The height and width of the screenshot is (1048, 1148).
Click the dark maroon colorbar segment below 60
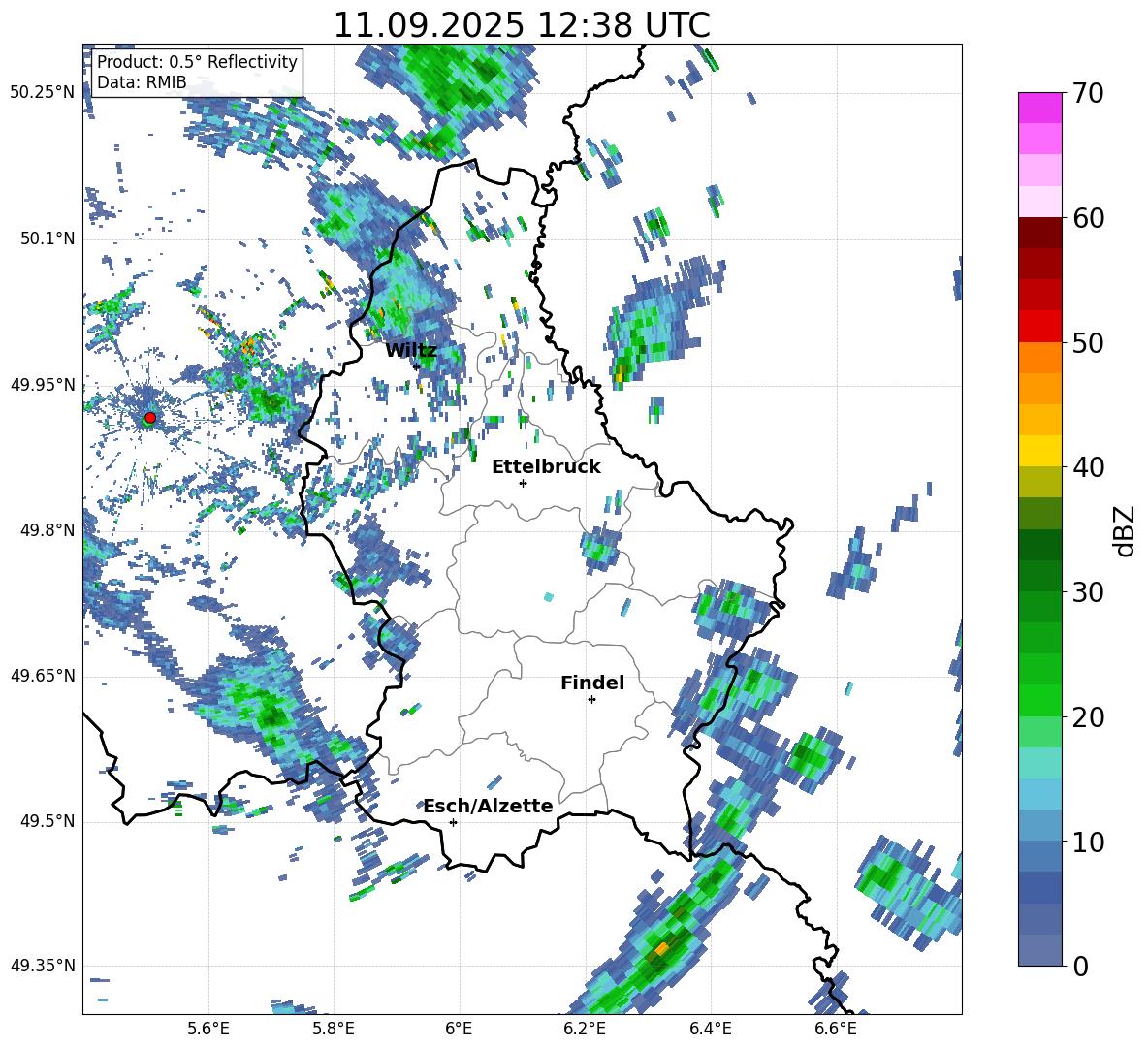click(x=1039, y=232)
